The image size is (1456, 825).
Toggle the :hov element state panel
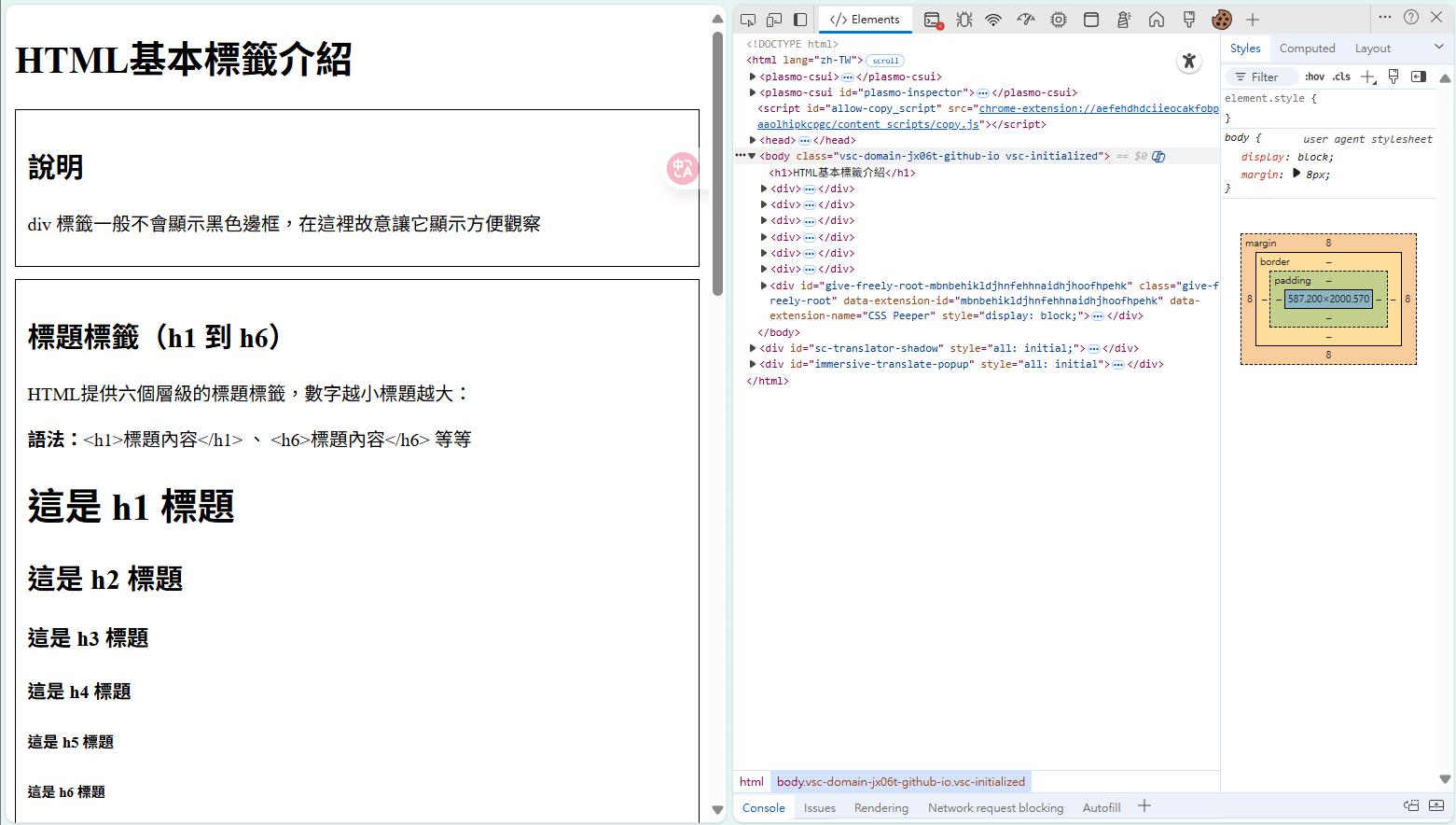1314,77
